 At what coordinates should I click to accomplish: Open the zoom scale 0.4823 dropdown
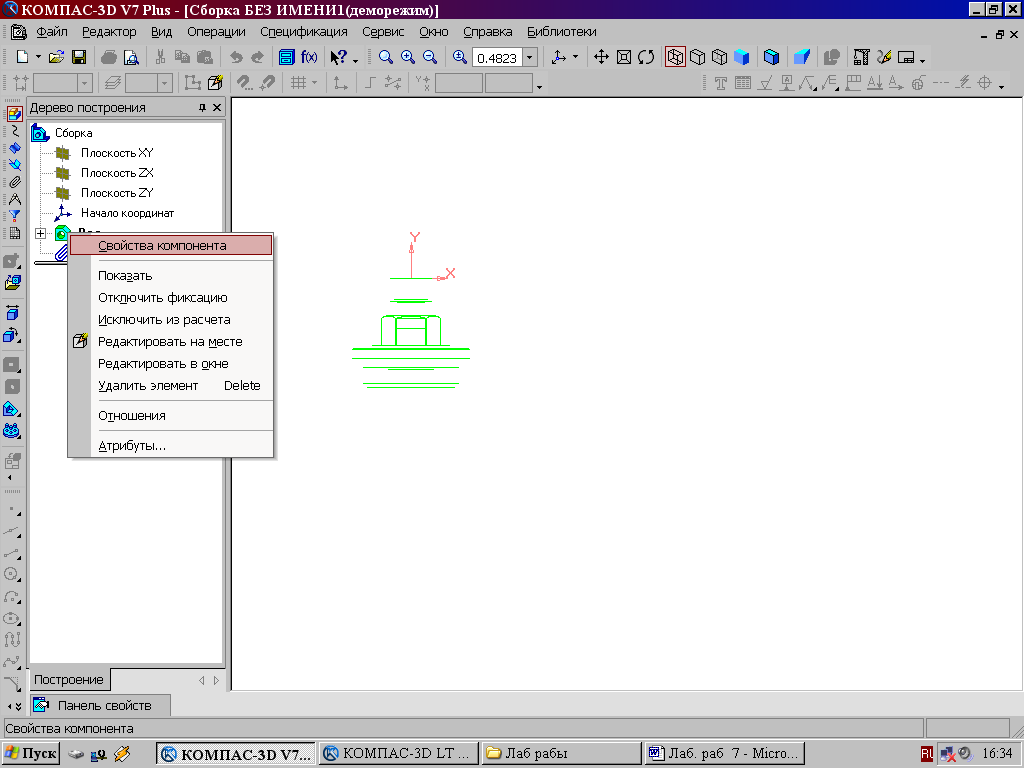pyautogui.click(x=530, y=58)
